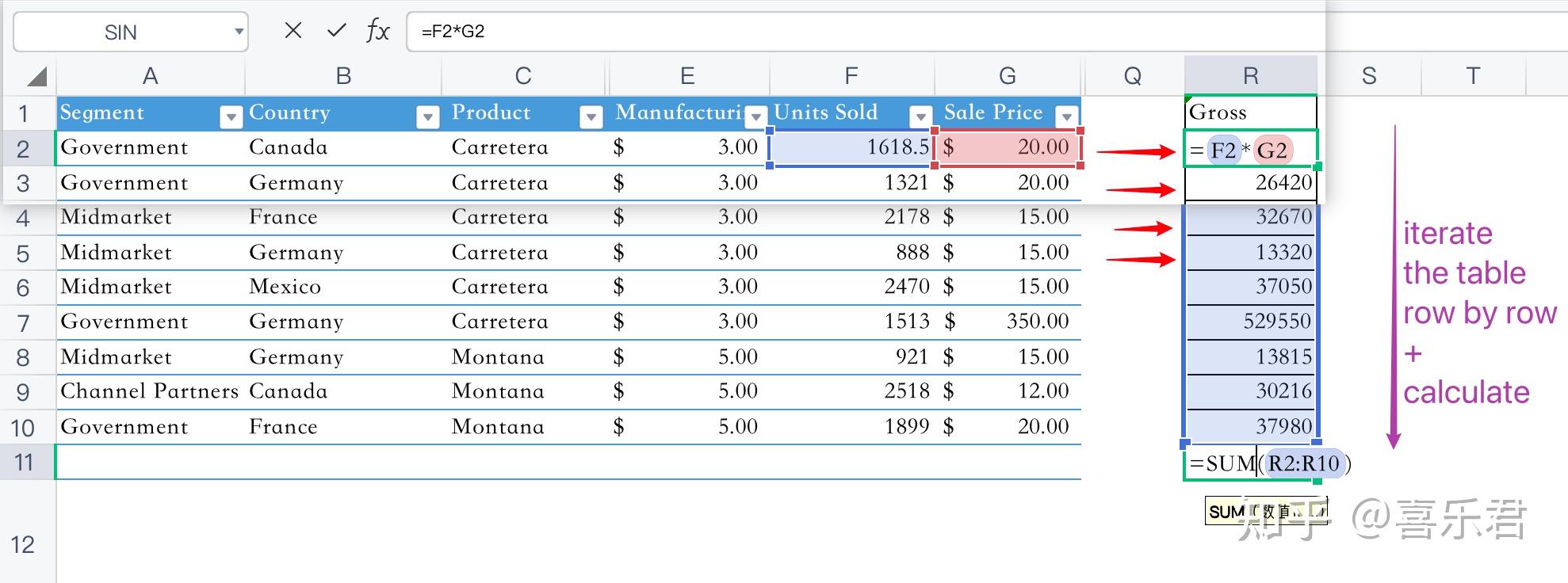Expand the SIN name box dropdown
The image size is (1568, 583).
238,32
